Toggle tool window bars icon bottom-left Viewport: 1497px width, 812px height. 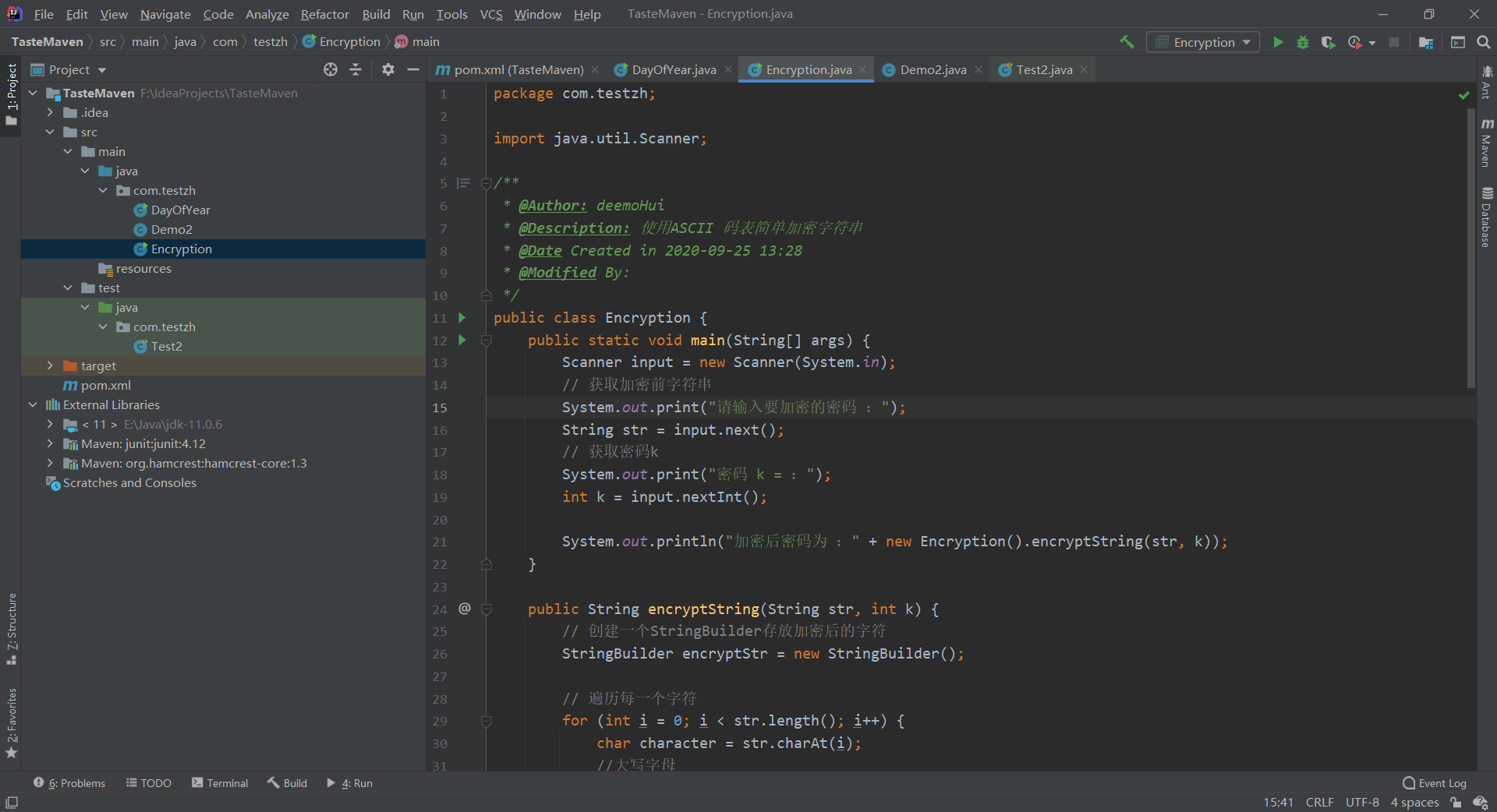pyautogui.click(x=12, y=802)
